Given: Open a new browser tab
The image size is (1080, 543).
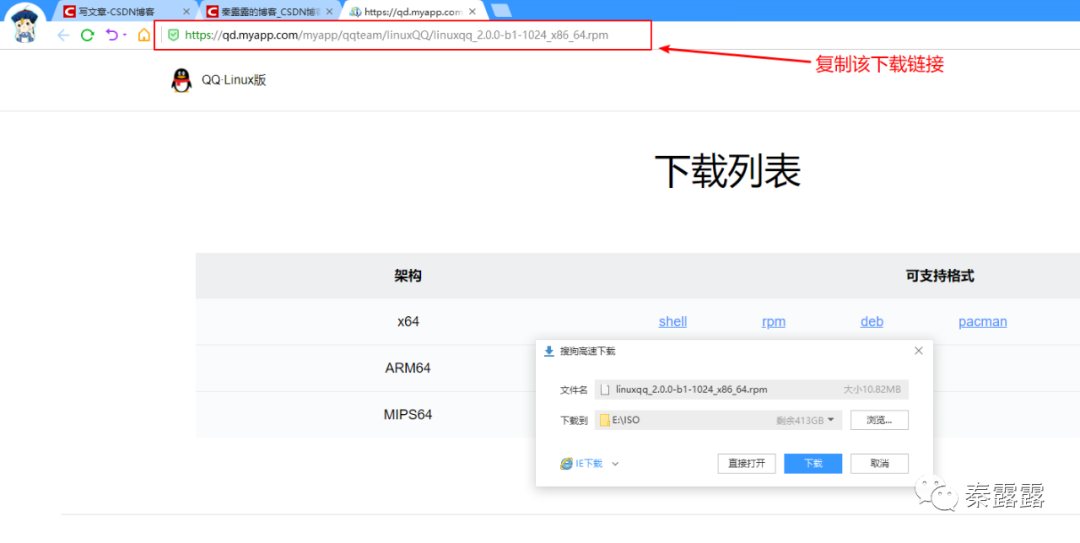Looking at the screenshot, I should coord(501,10).
